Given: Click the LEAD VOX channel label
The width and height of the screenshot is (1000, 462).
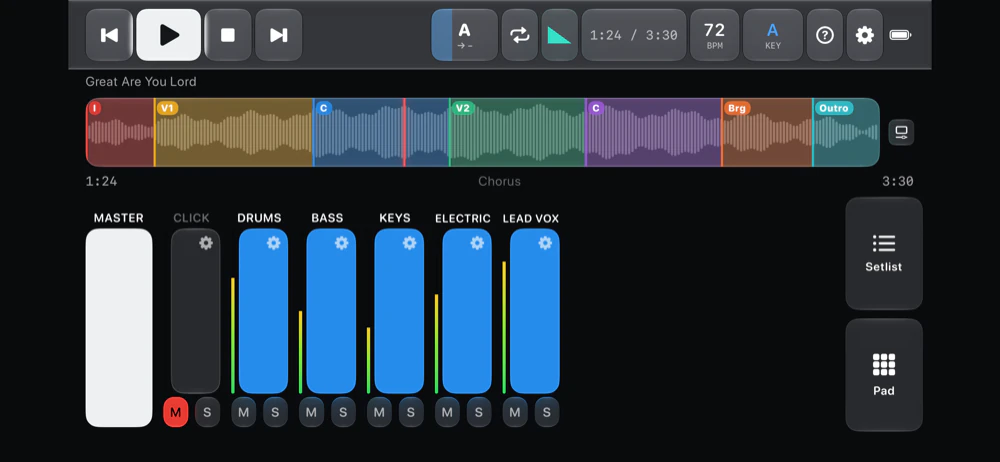Looking at the screenshot, I should click(x=531, y=218).
